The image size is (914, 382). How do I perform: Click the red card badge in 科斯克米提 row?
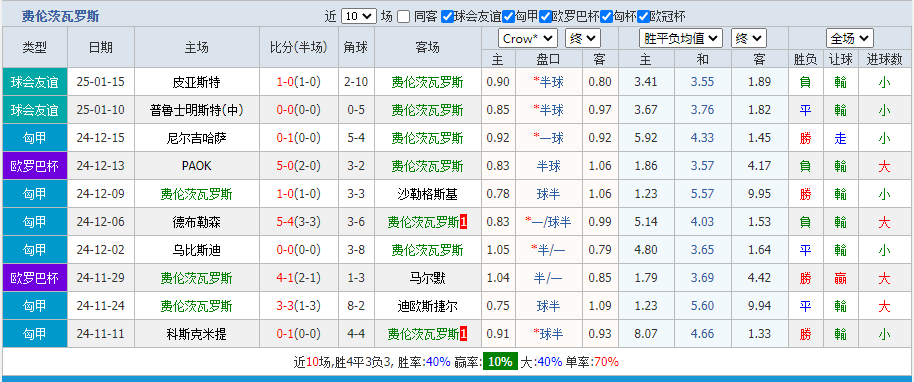tap(464, 334)
